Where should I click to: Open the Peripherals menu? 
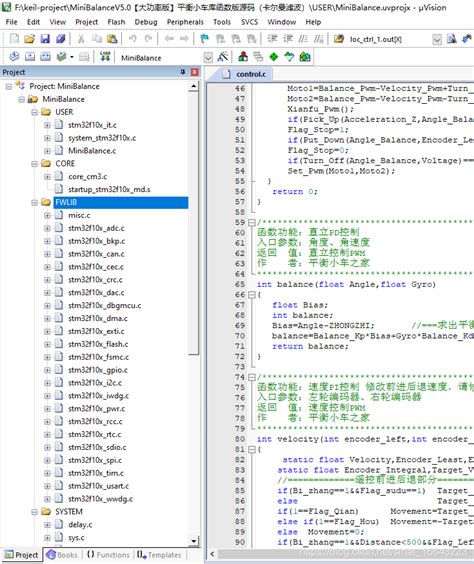click(185, 22)
